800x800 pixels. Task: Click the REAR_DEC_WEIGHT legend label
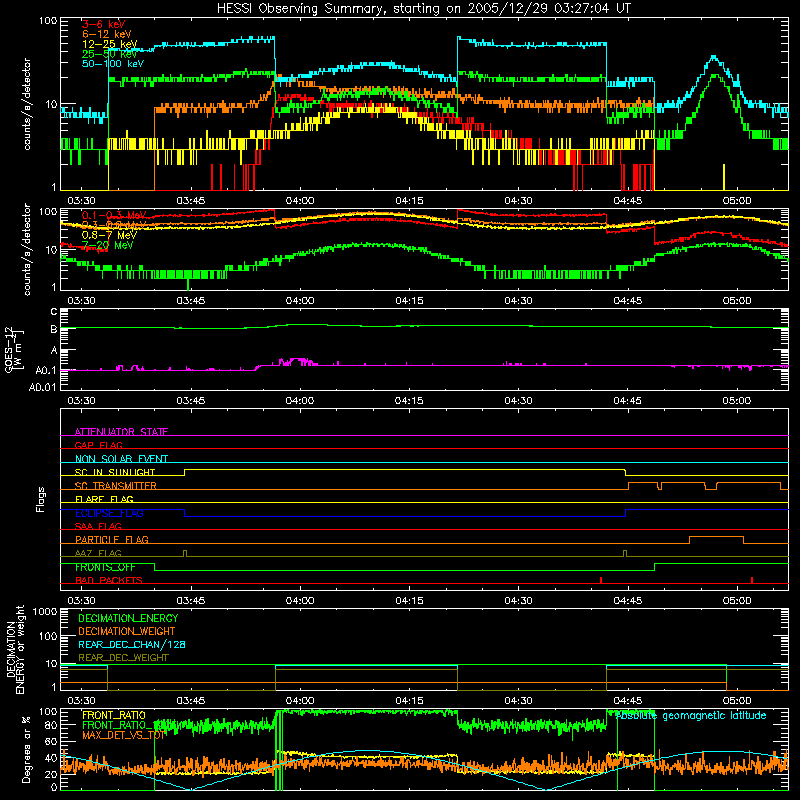pyautogui.click(x=123, y=658)
